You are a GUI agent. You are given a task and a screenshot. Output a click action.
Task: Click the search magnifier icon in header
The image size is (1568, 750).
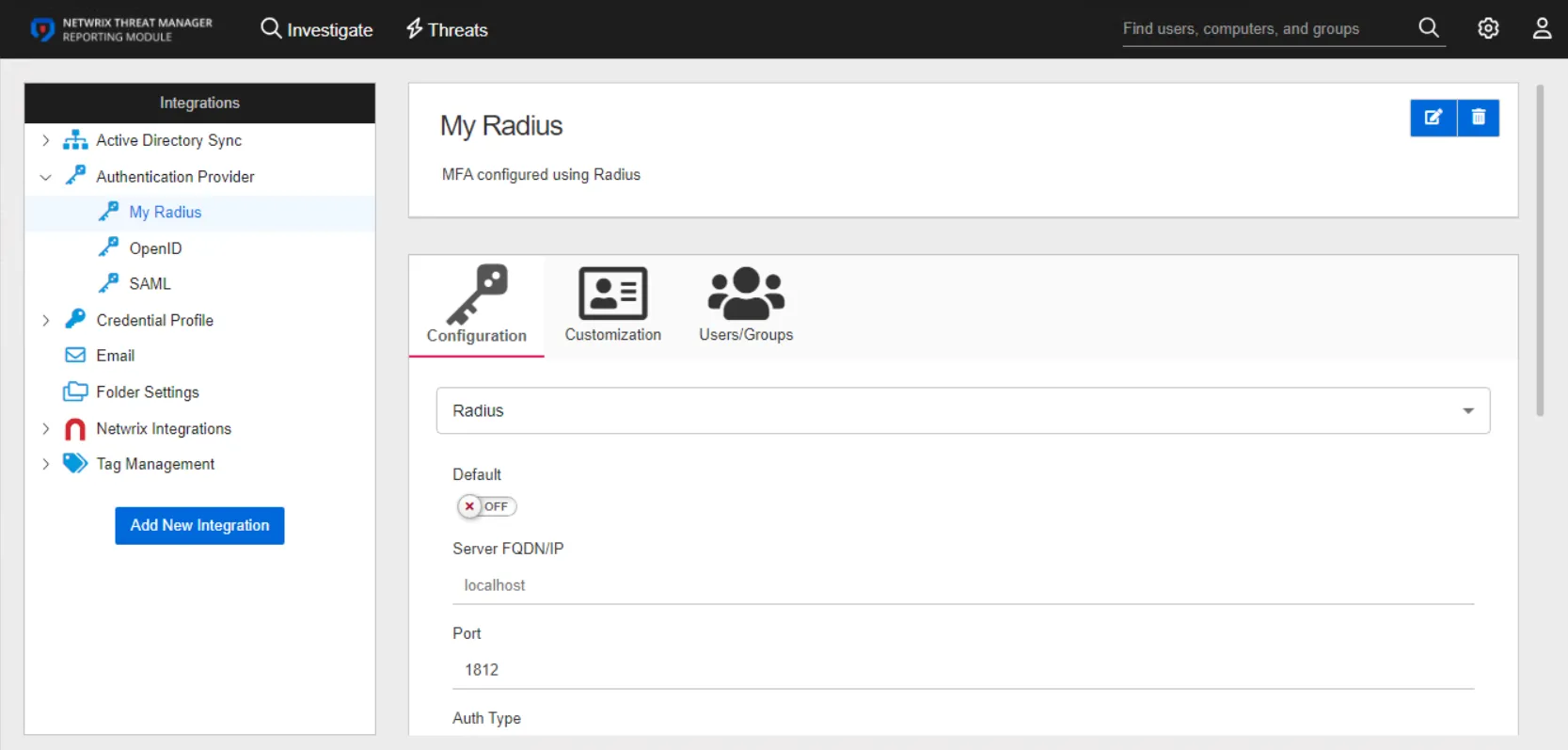point(1428,28)
